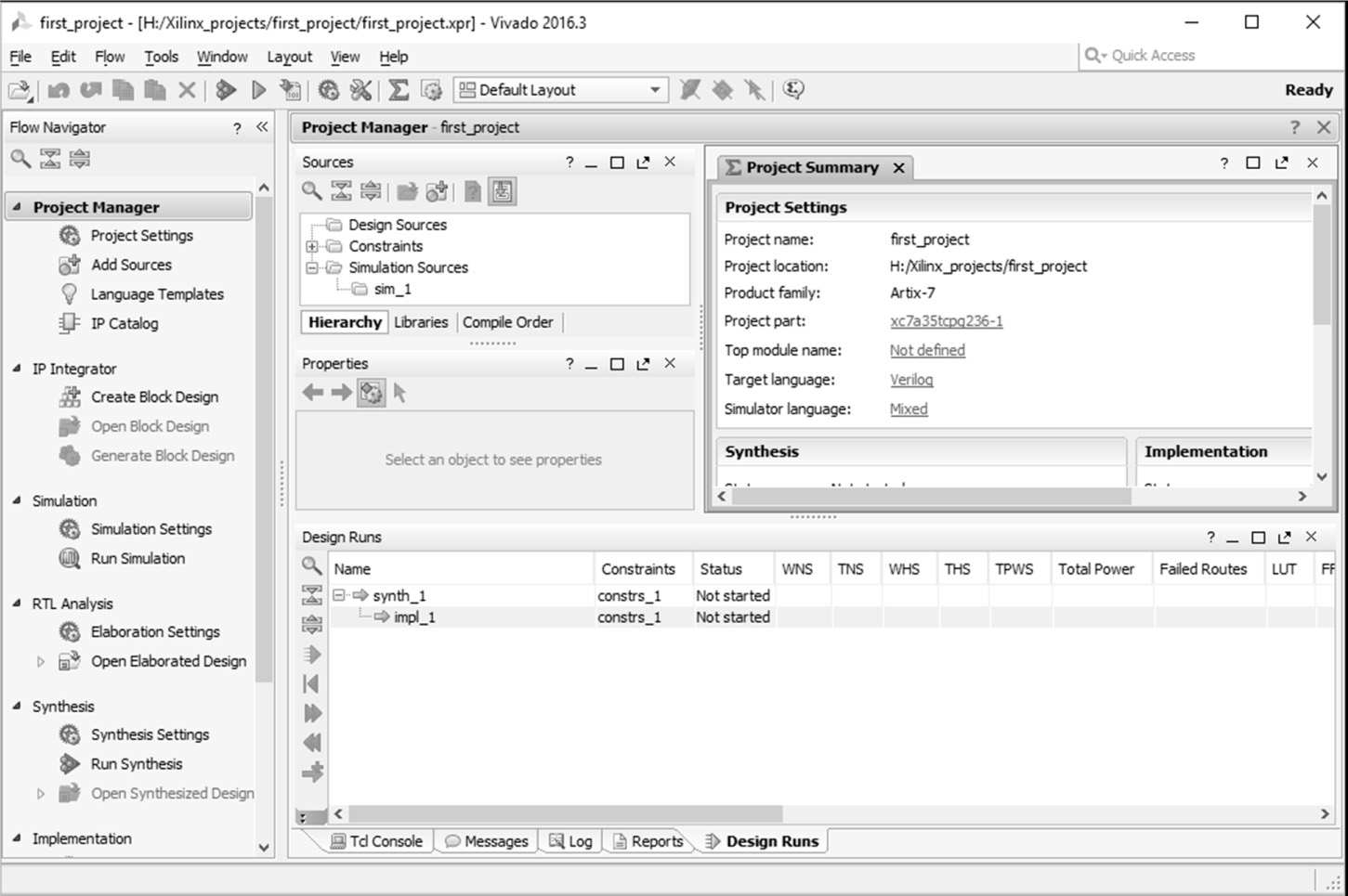Click Run Implementation play icon in toolbar
The height and width of the screenshot is (896, 1348).
258,90
